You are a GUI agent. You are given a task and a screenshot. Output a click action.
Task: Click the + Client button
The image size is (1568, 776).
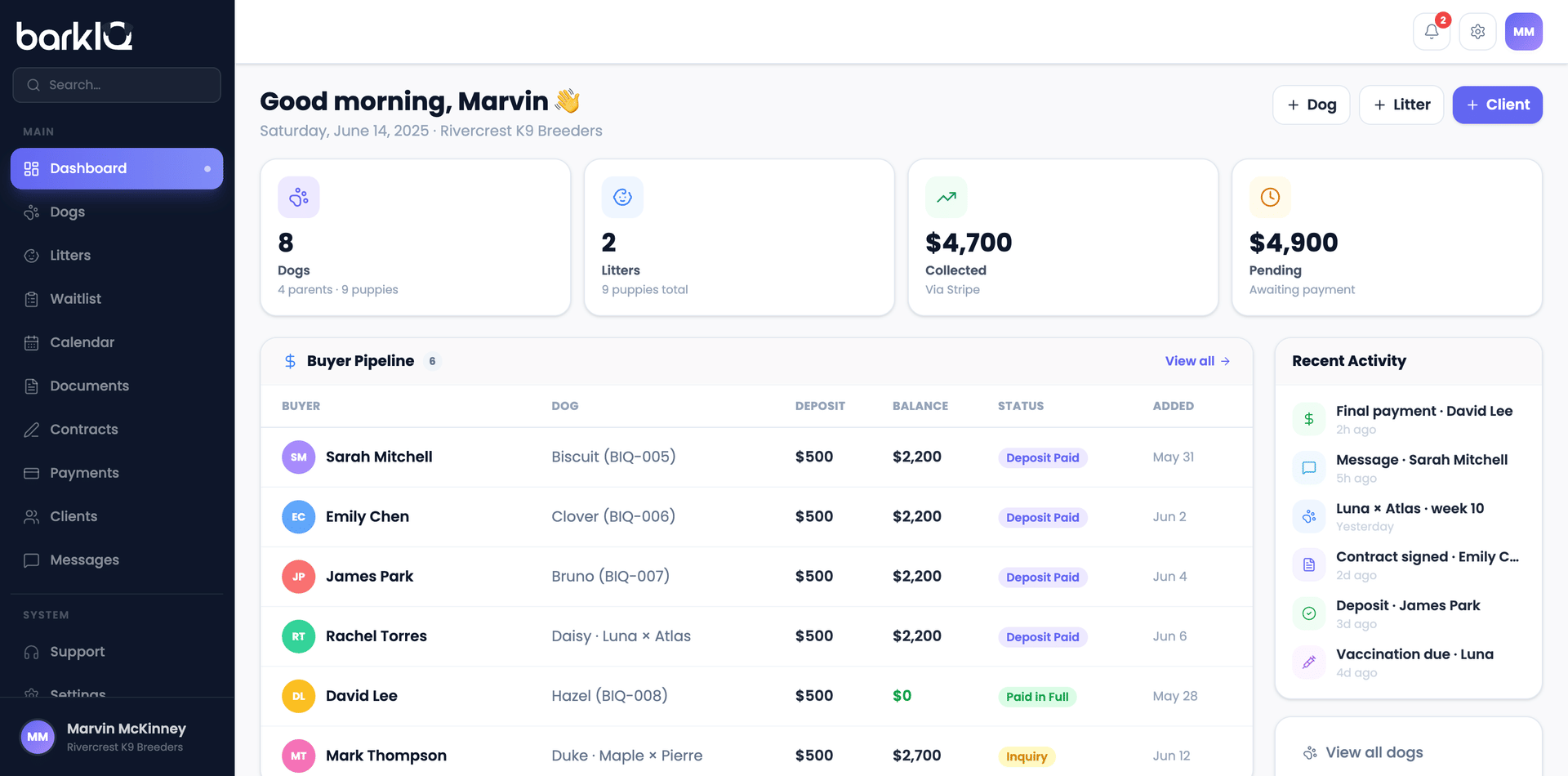[x=1497, y=105]
